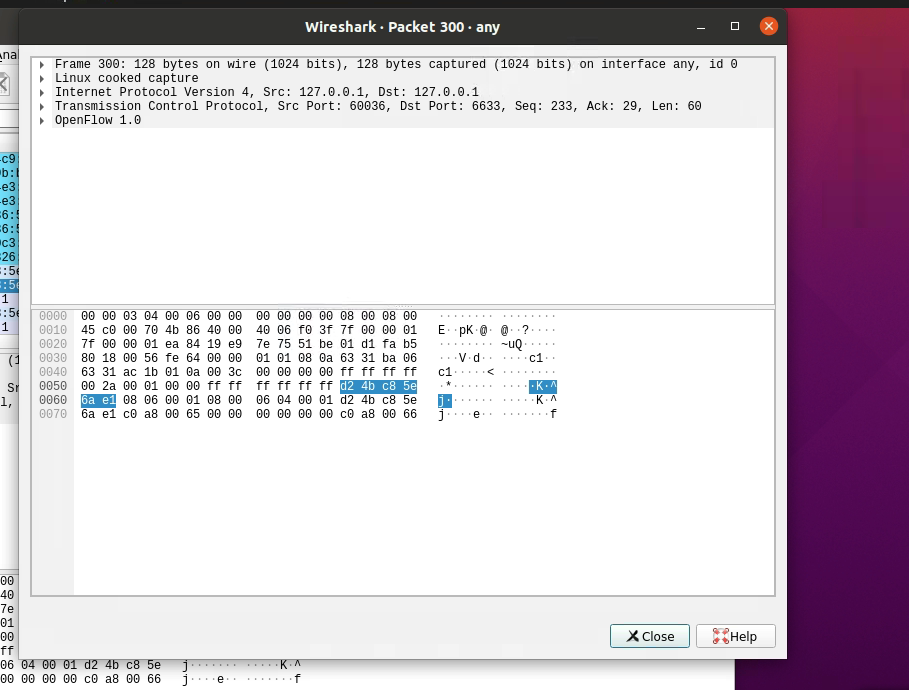Click hex byte 7f starting row 0020
This screenshot has width=909, height=690.
click(88, 344)
